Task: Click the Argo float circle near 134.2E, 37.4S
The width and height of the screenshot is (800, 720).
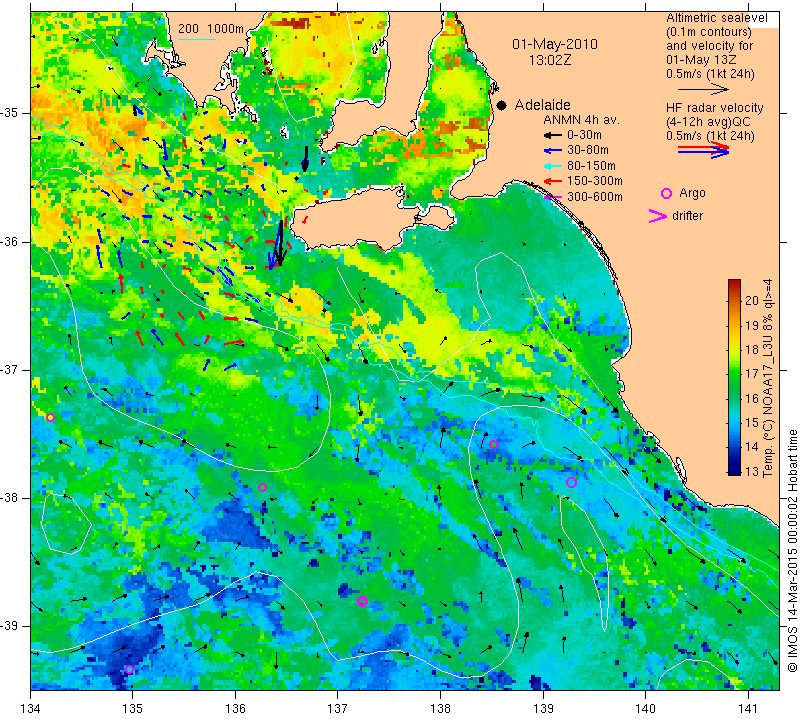Action: click(x=50, y=418)
